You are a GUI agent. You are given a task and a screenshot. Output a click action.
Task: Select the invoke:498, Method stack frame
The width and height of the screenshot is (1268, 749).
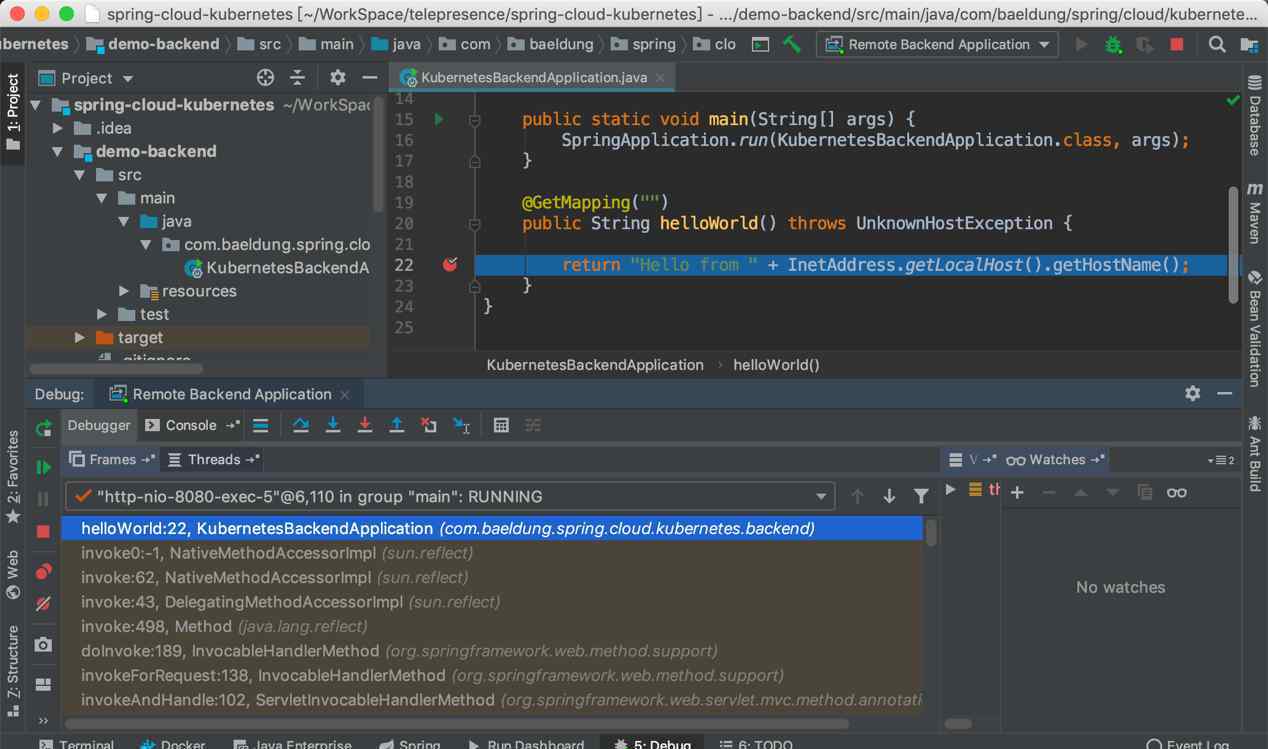[x=492, y=626]
